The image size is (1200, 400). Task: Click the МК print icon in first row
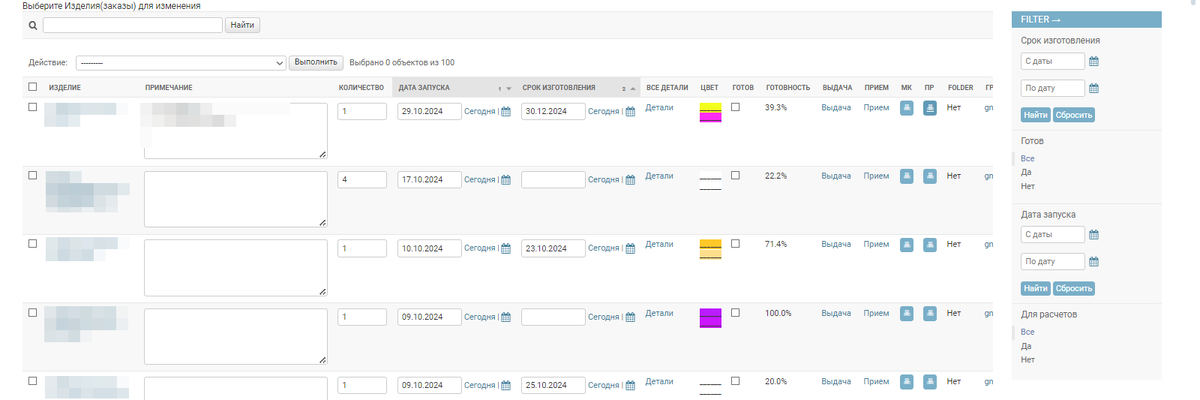coord(907,108)
